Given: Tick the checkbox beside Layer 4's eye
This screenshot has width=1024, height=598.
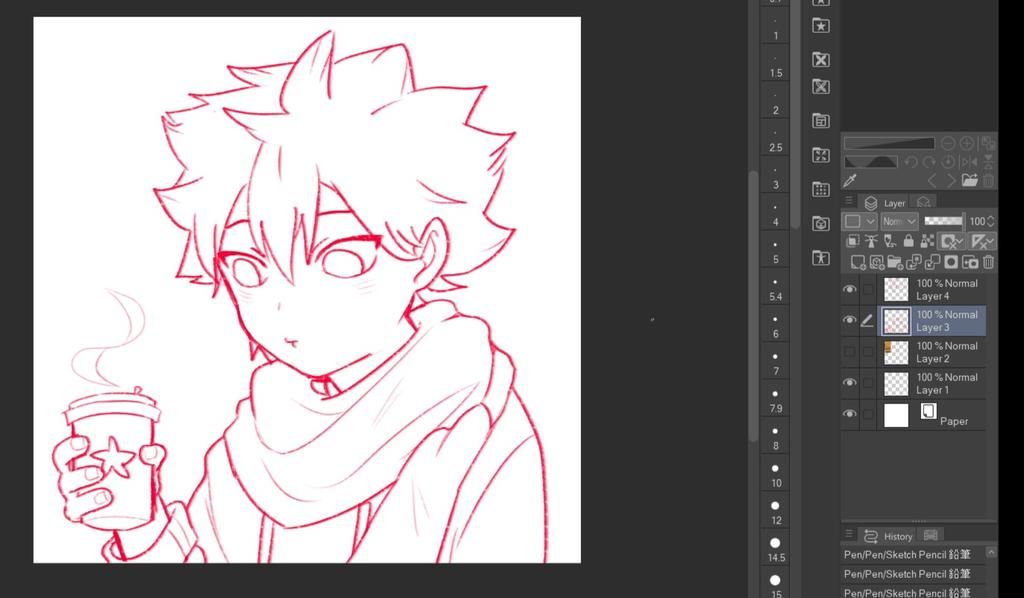Looking at the screenshot, I should tap(868, 289).
